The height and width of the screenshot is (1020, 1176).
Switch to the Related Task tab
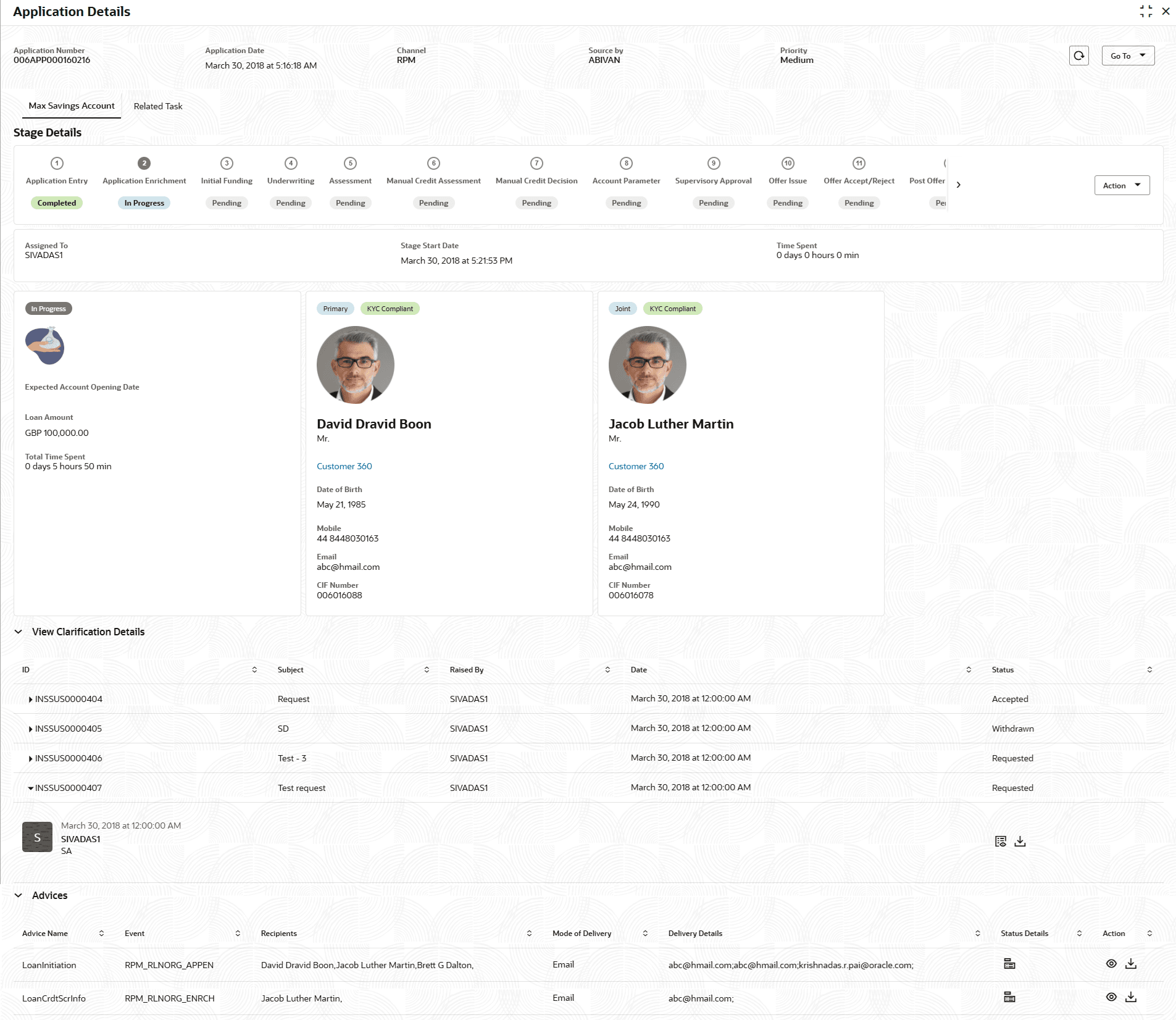(x=158, y=106)
